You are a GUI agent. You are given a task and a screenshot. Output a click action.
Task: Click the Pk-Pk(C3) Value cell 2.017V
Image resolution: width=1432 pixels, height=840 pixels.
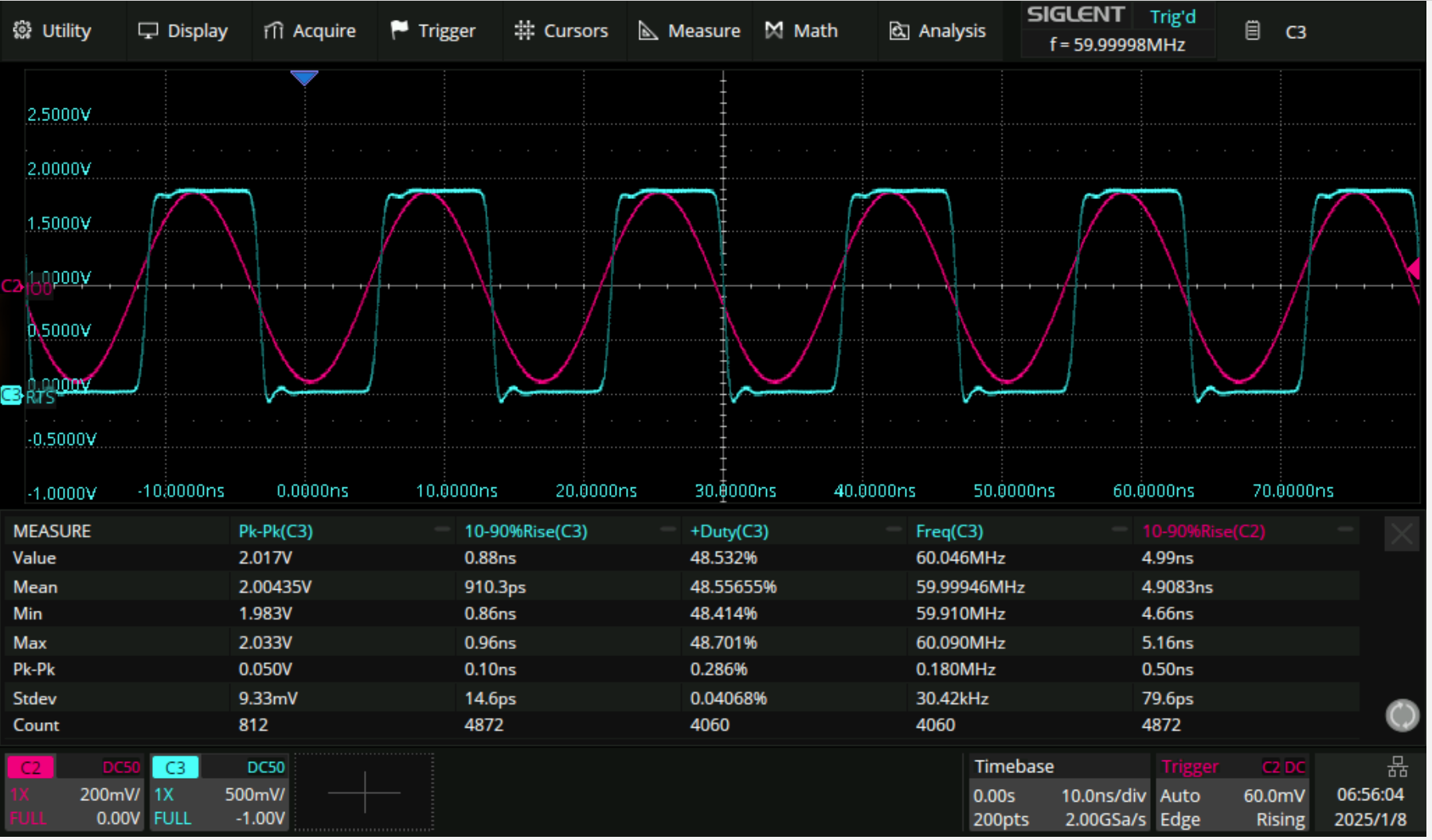(x=265, y=558)
